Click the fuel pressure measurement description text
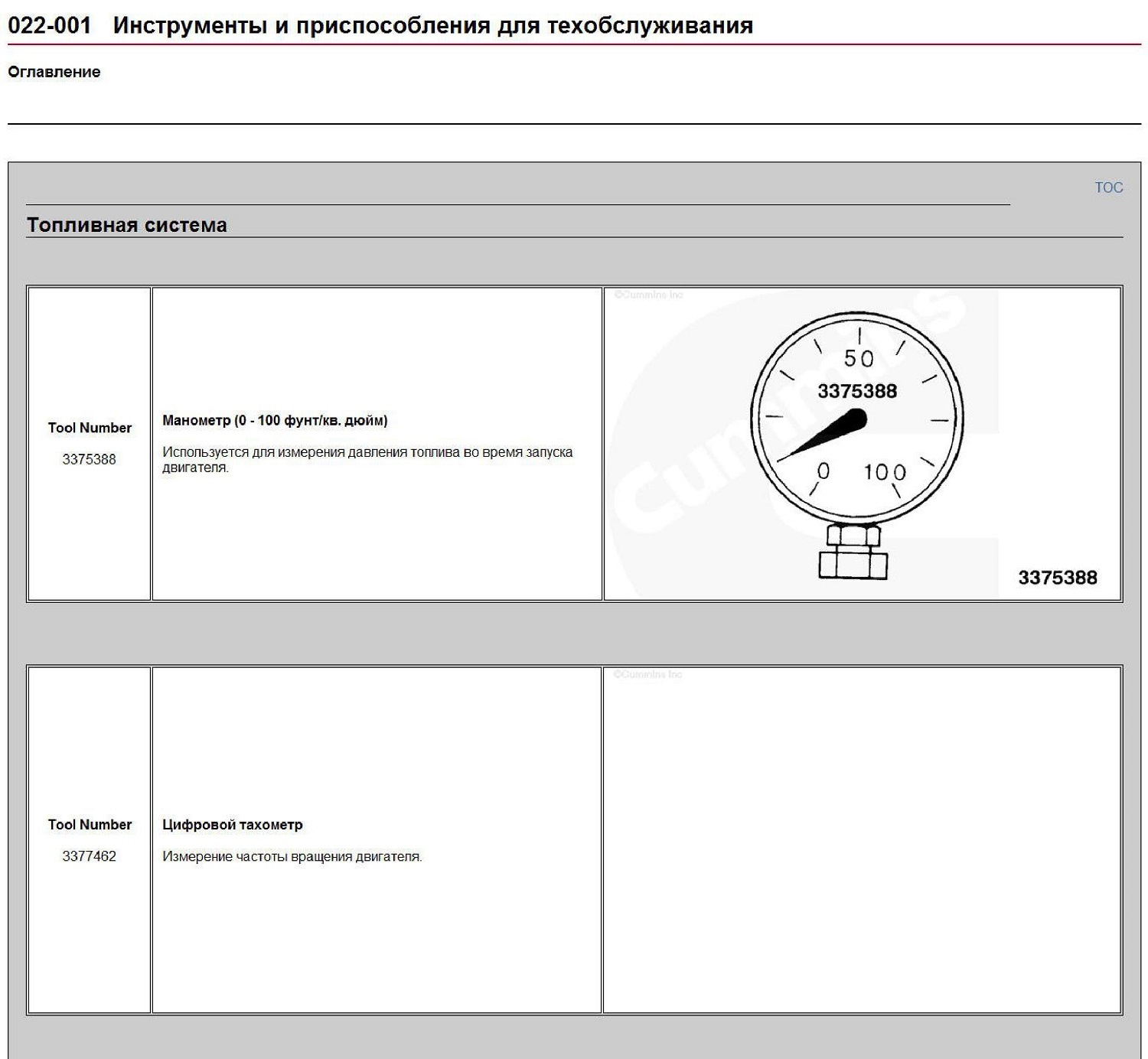The width and height of the screenshot is (1148, 1059). (367, 460)
